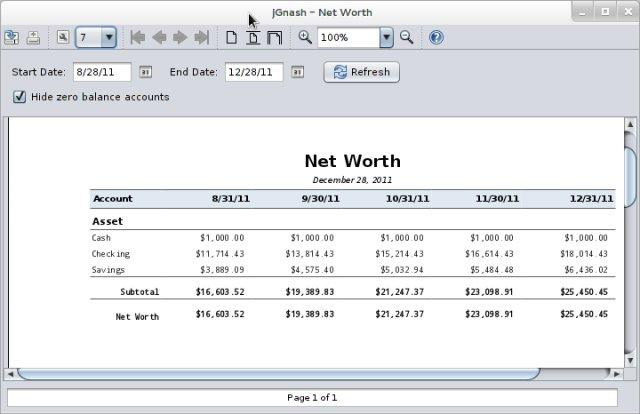Minimize the jGnash Net Worth window
This screenshot has height=414, width=640.
point(582,13)
